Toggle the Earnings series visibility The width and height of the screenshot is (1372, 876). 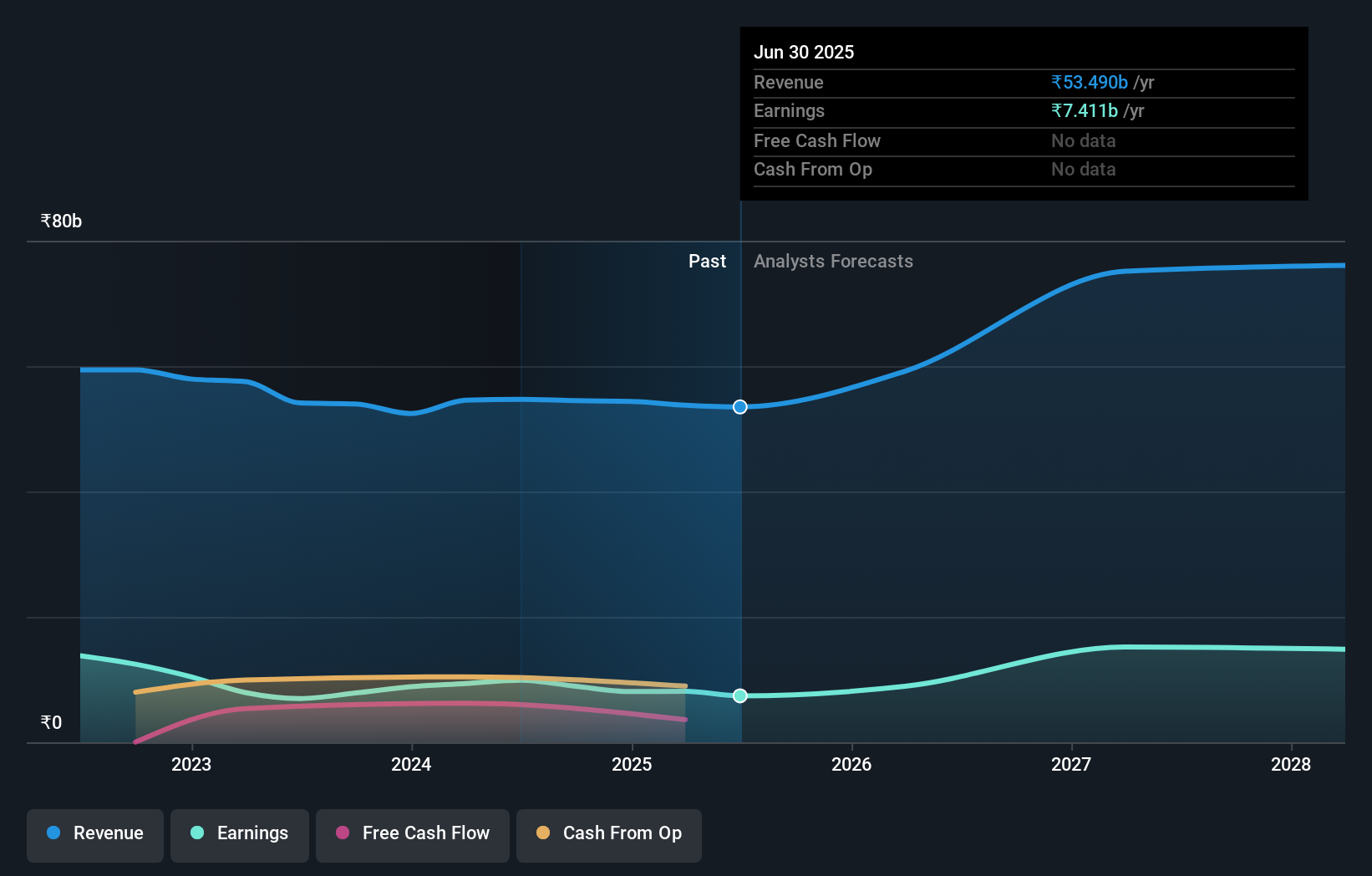[x=239, y=835]
